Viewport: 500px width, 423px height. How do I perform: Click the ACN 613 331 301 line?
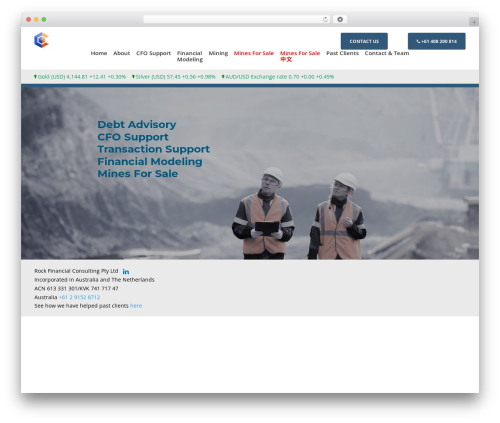76,288
